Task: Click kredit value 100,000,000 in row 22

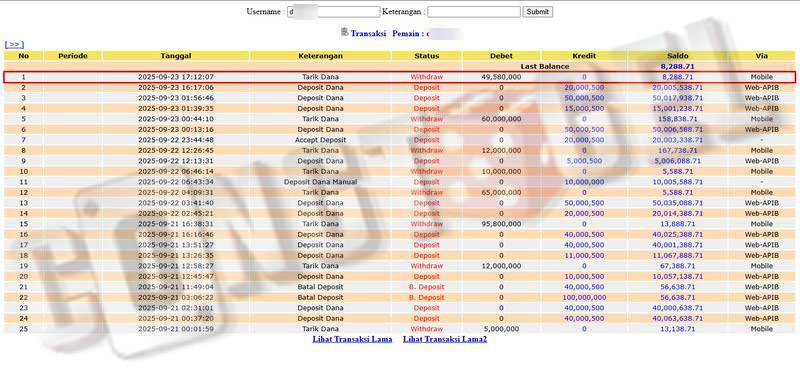Action: pyautogui.click(x=584, y=297)
